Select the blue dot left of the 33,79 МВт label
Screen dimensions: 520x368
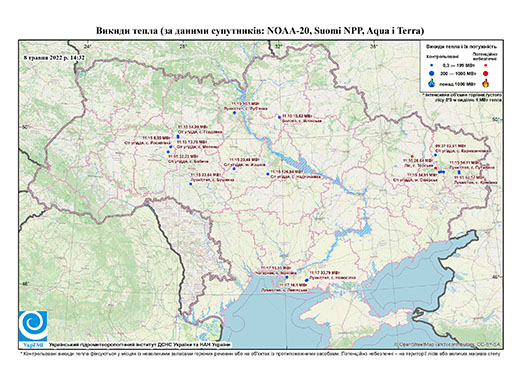(x=307, y=280)
